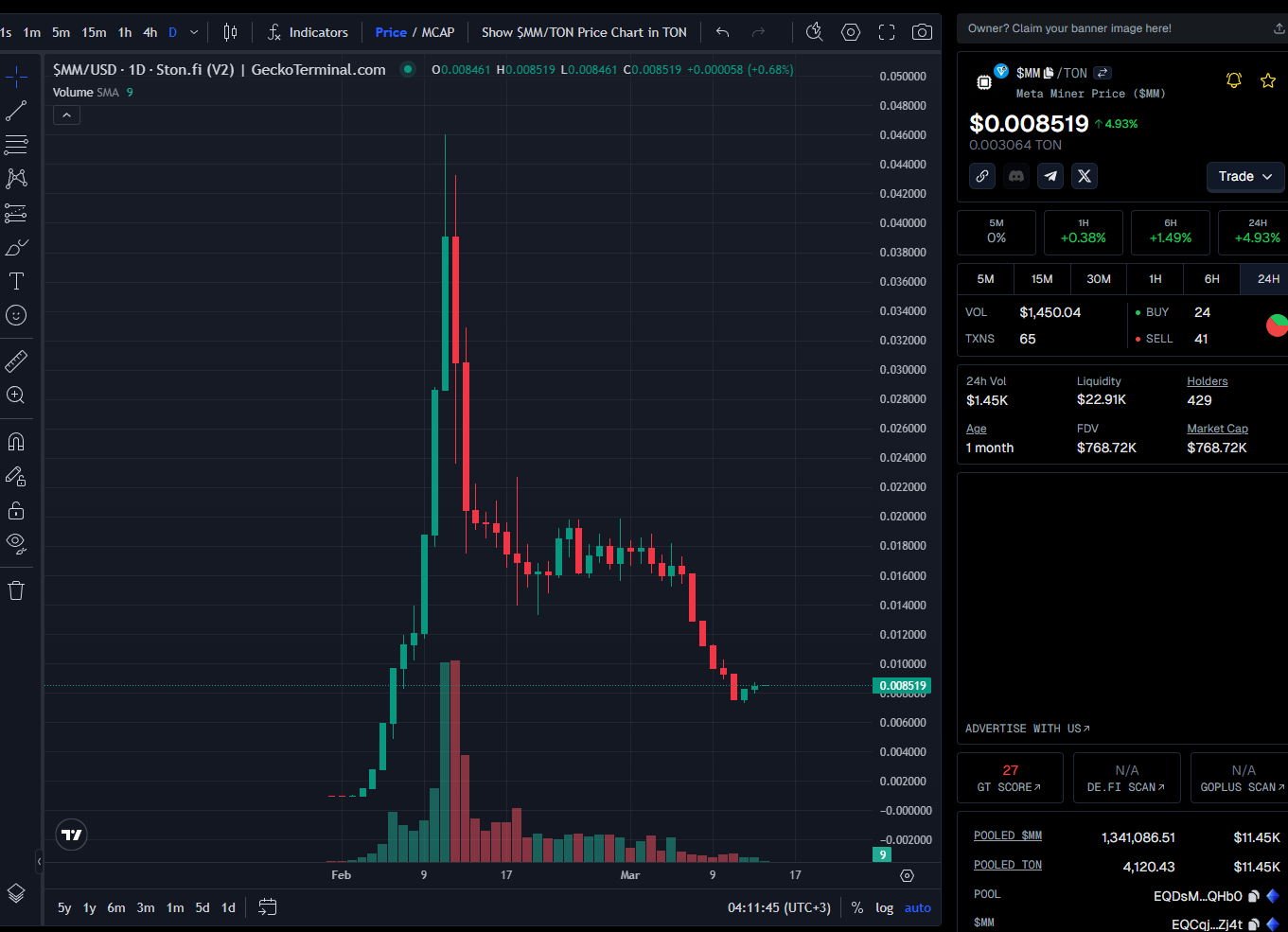This screenshot has height=932, width=1288.
Task: Open the Fibonacci retracement tool
Action: coord(16,145)
